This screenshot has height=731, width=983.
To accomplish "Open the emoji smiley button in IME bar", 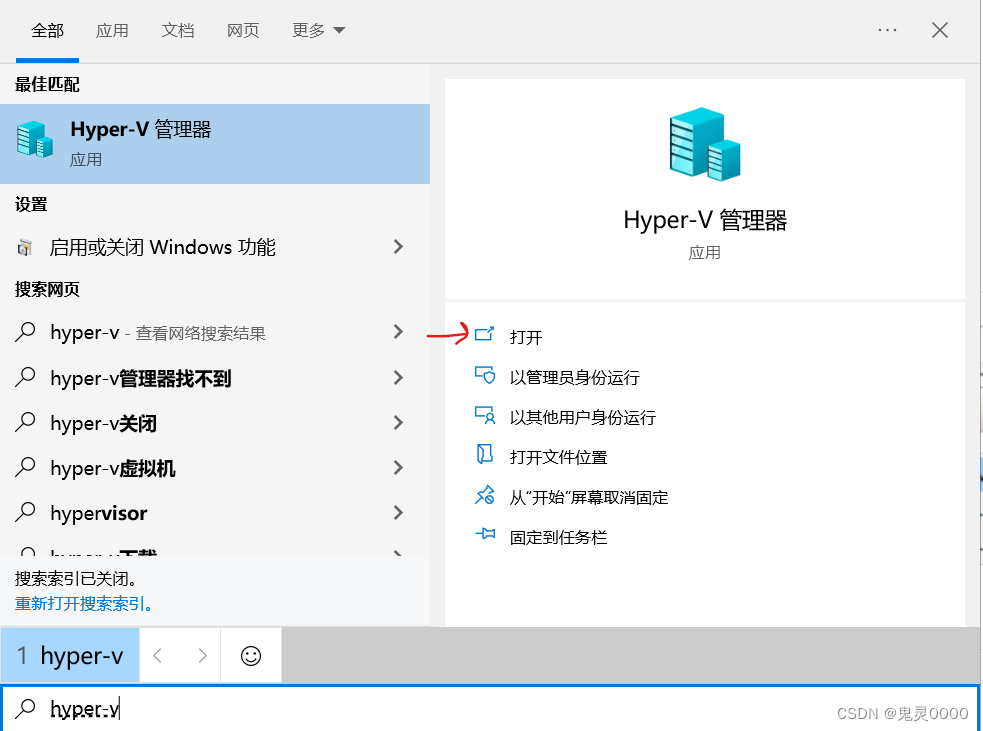I will (x=251, y=656).
